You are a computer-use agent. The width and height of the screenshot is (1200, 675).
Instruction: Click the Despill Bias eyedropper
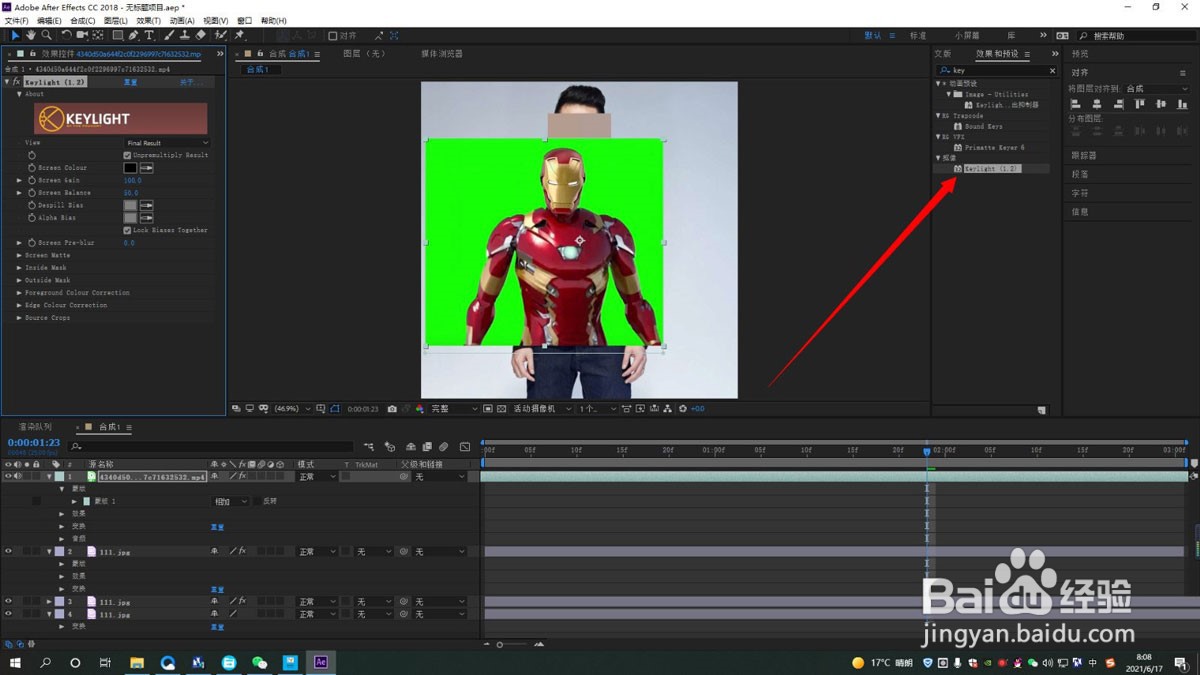click(x=147, y=205)
